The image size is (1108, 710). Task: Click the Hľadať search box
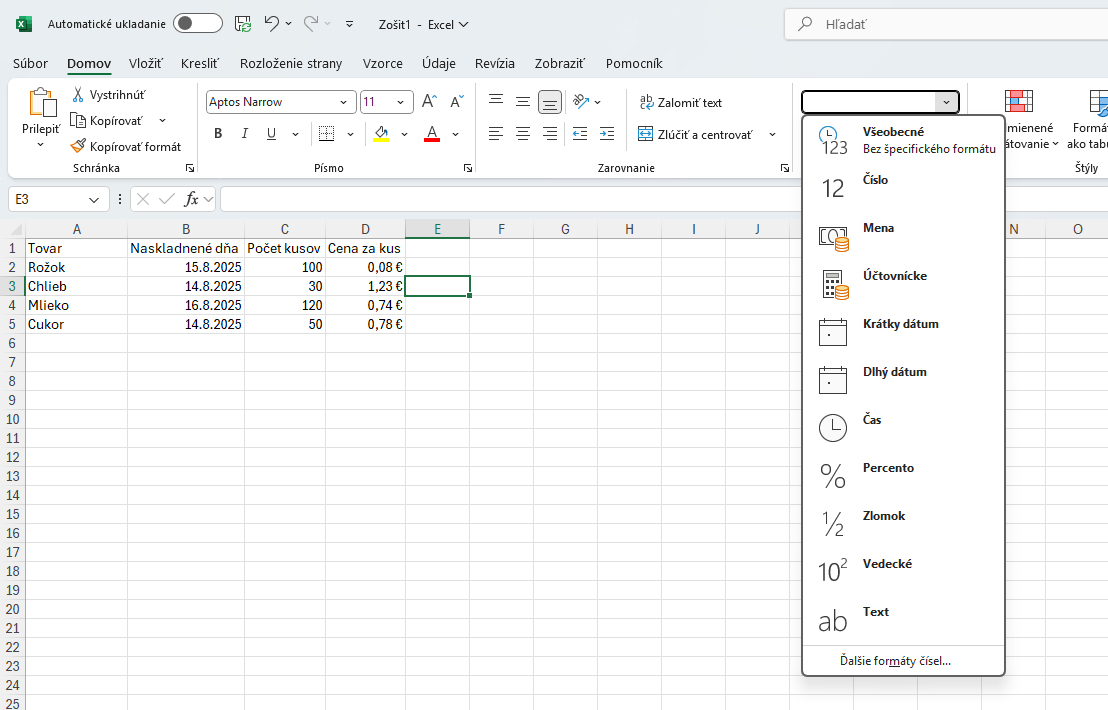(x=947, y=24)
